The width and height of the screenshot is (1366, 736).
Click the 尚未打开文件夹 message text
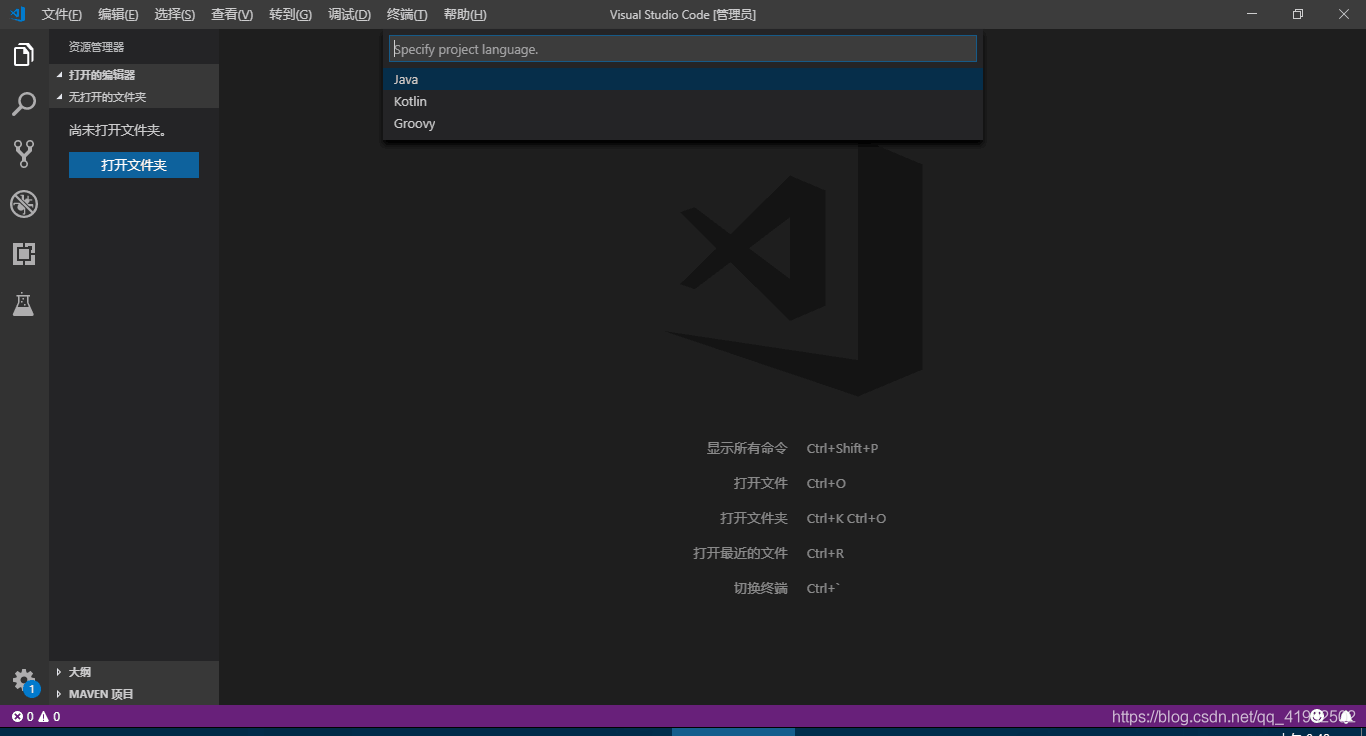pos(118,130)
